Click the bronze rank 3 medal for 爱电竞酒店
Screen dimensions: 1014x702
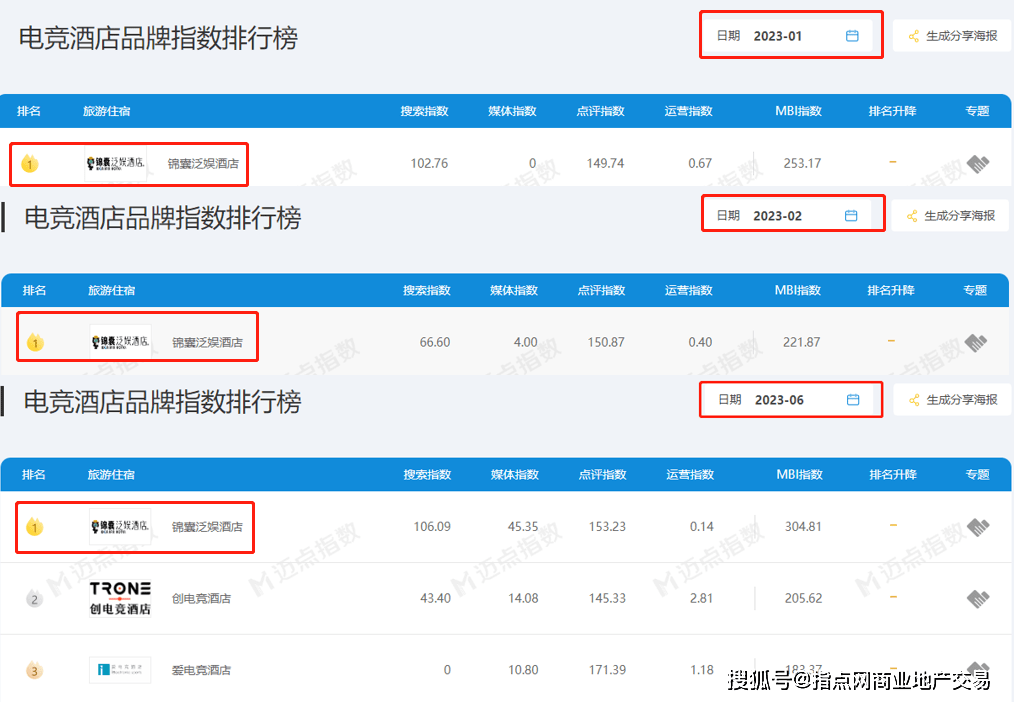[35, 671]
